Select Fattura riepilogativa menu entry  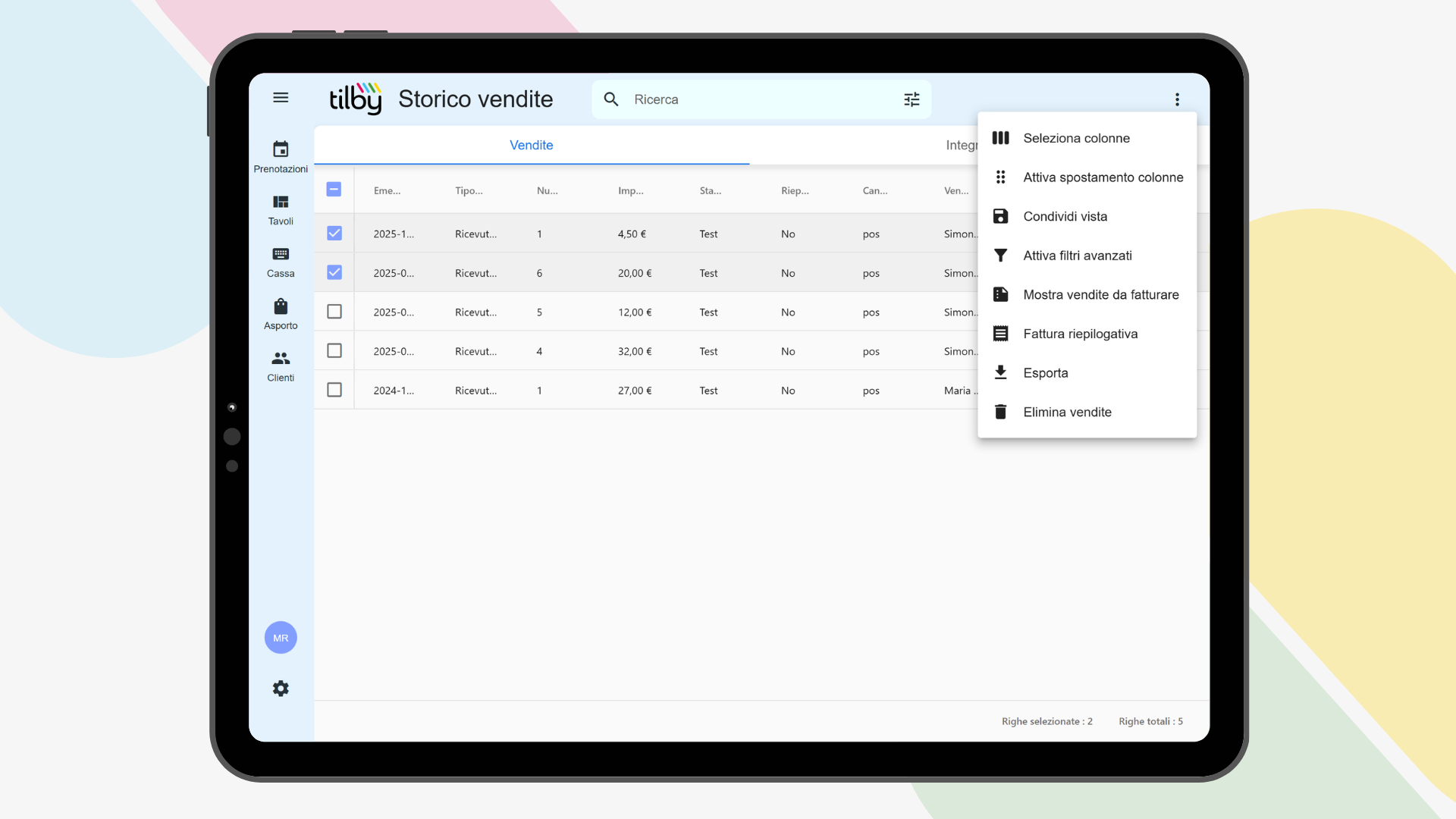(x=1087, y=334)
